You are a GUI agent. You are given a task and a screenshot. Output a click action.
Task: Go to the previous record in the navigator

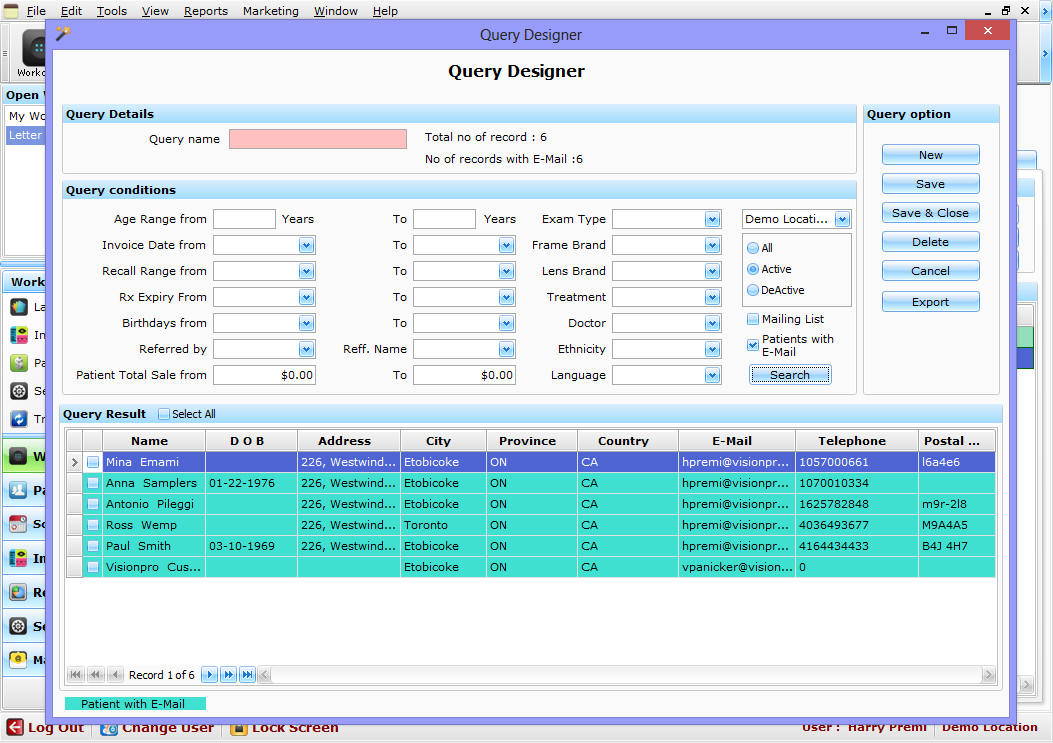[116, 674]
